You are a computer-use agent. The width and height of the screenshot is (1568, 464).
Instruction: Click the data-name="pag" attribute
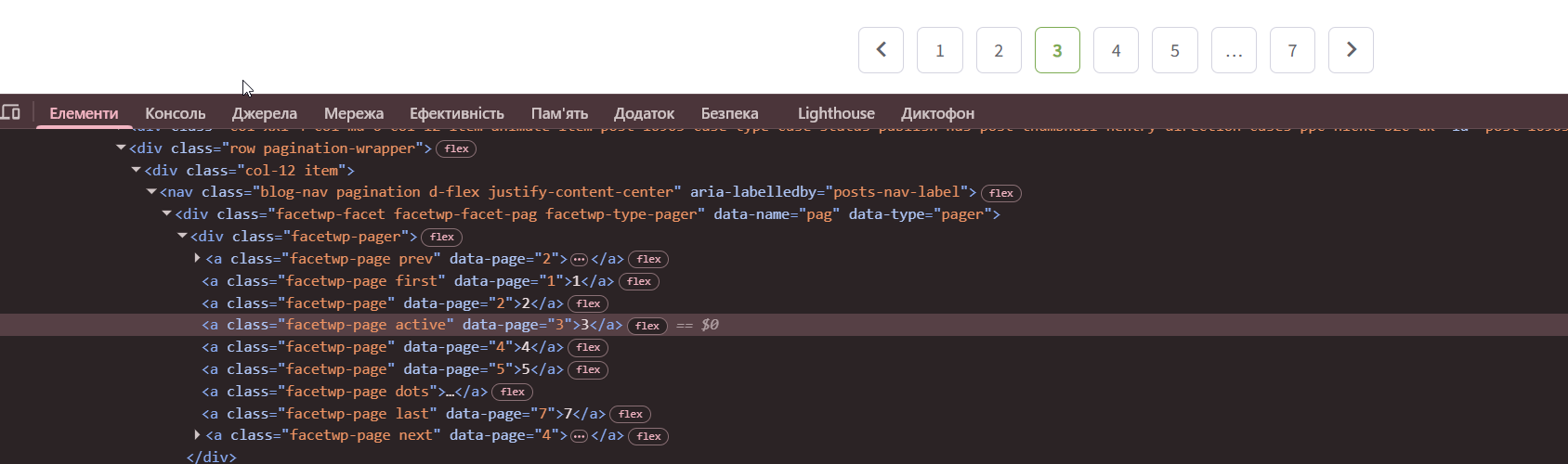[777, 214]
